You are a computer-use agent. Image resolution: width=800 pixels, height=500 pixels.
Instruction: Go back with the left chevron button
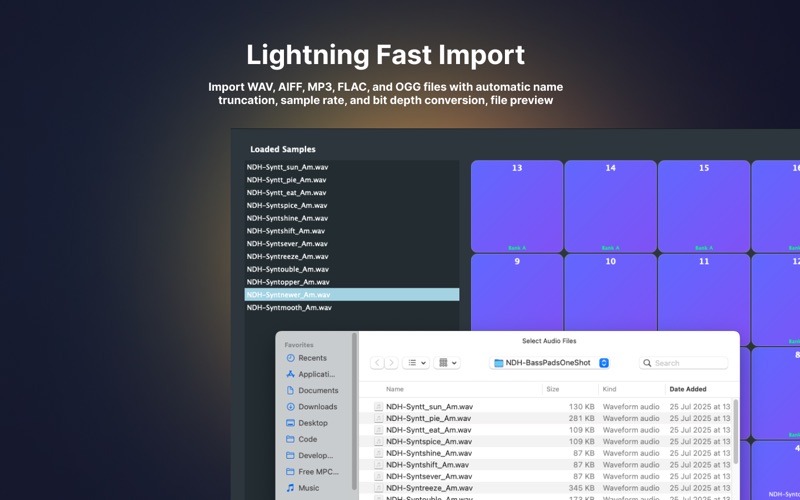pos(377,363)
